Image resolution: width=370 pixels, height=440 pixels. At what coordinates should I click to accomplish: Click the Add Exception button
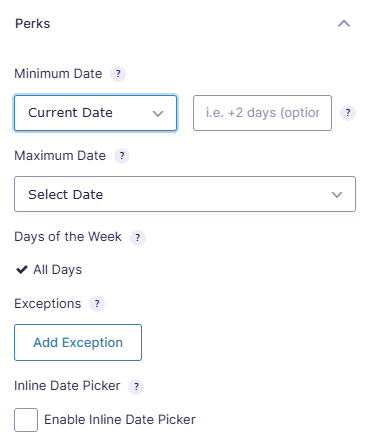pyautogui.click(x=78, y=342)
